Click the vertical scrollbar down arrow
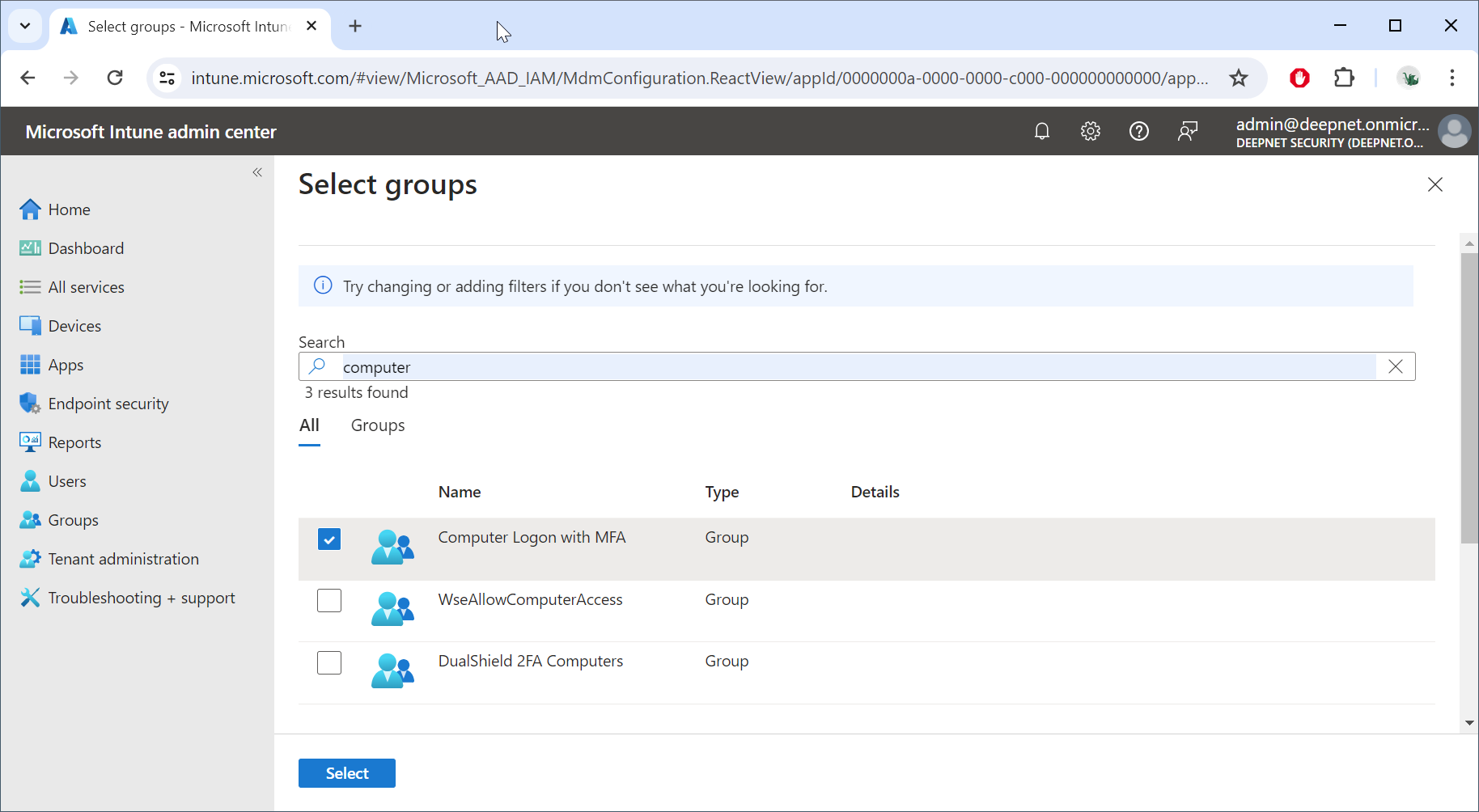 coord(1469,723)
